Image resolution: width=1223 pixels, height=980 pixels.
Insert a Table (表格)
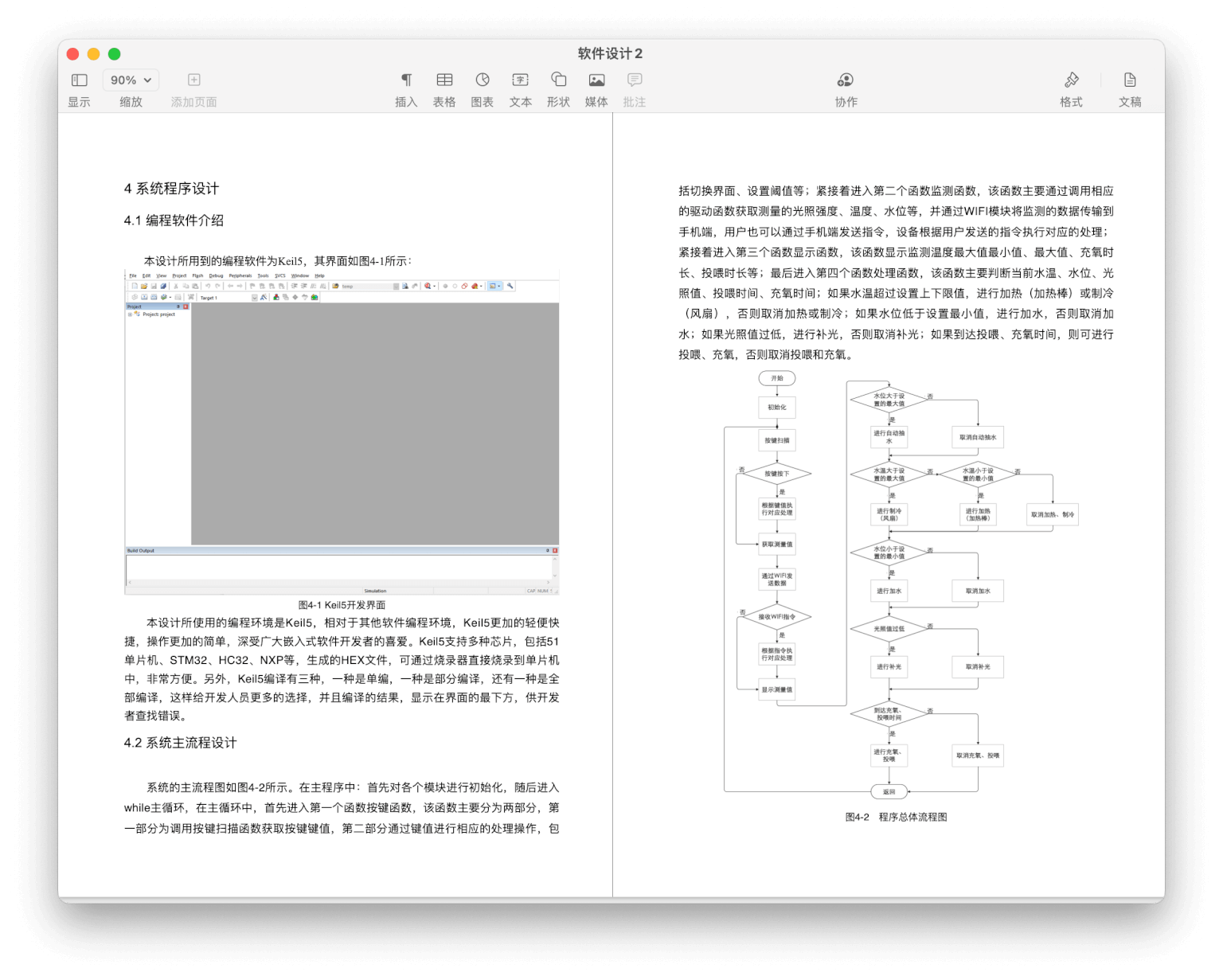tap(444, 80)
